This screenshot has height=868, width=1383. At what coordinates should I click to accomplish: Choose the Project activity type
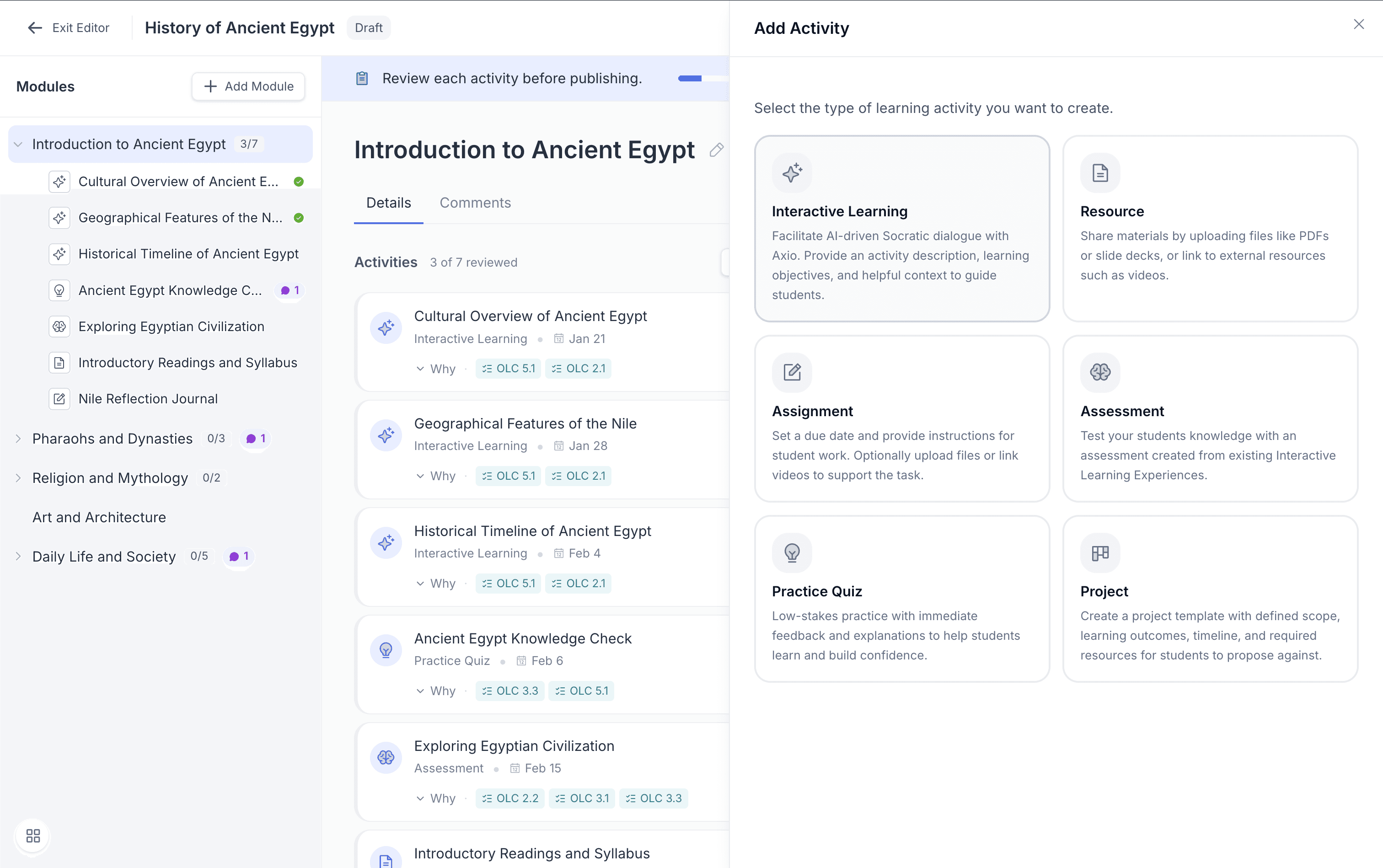1210,599
